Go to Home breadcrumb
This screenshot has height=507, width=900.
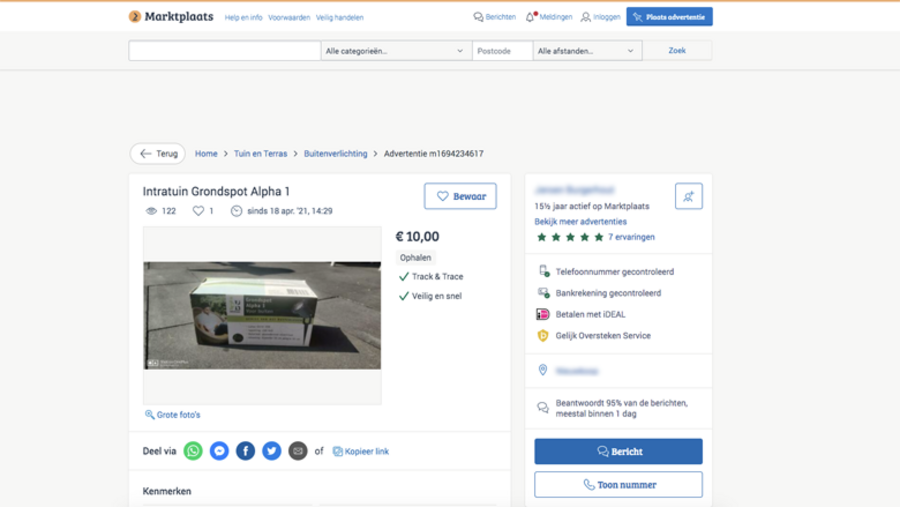pyautogui.click(x=206, y=153)
